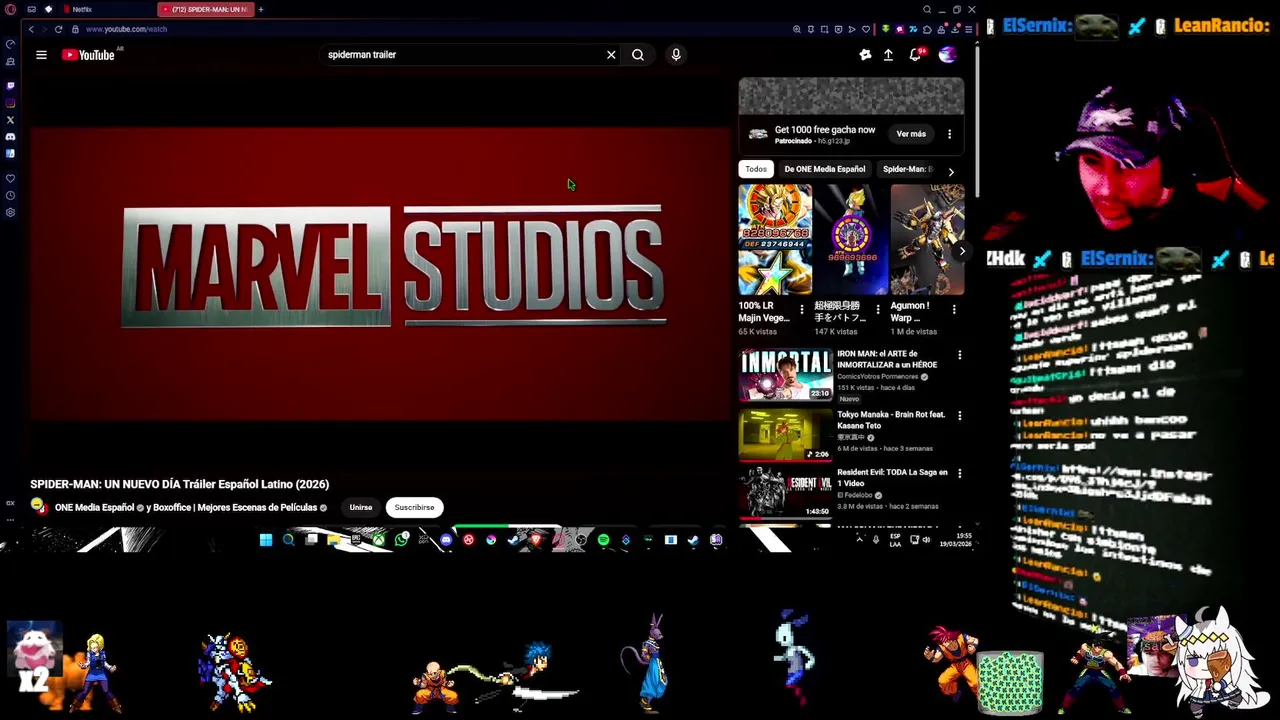Image resolution: width=1280 pixels, height=720 pixels.
Task: Open ComicsYotros Pormenores channel link
Action: [878, 377]
